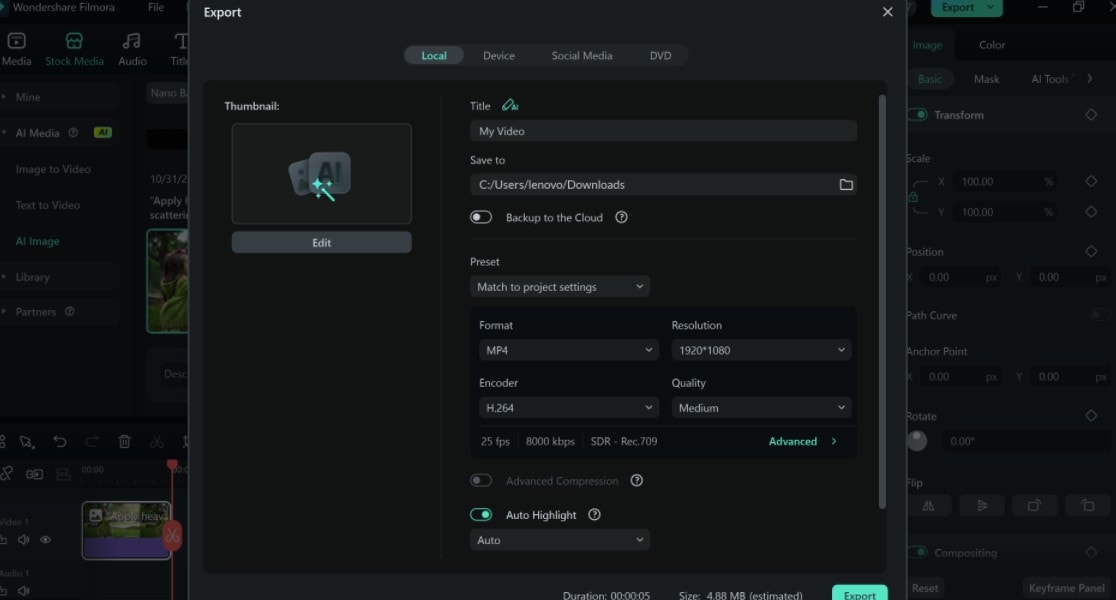Click the AI title generator icon

point(510,106)
